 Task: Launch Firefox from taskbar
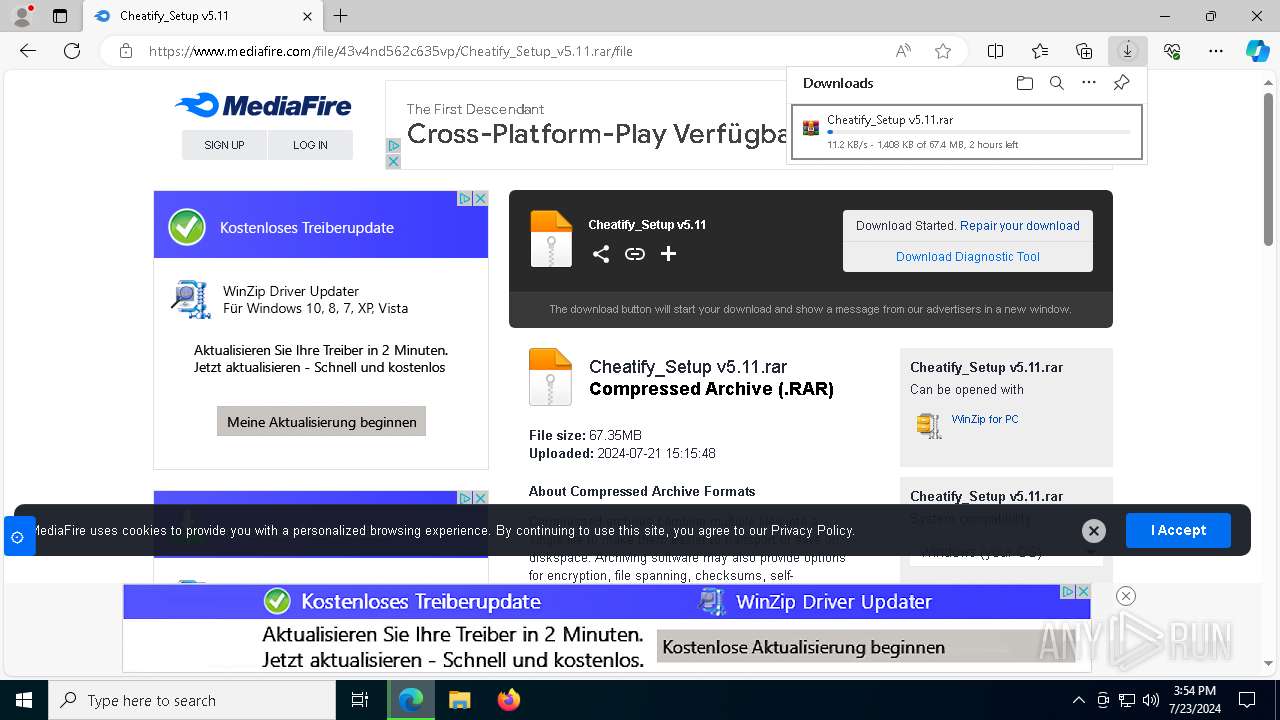tap(509, 700)
